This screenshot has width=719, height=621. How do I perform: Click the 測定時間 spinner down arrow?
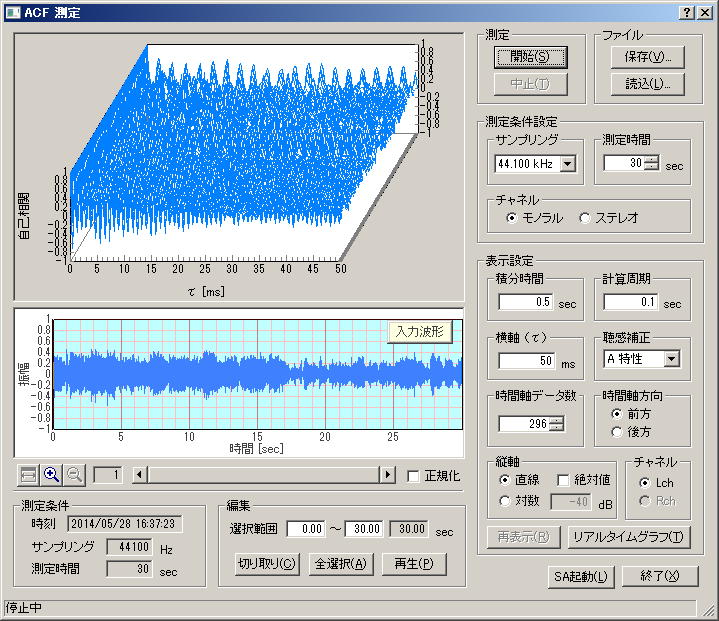(651, 166)
